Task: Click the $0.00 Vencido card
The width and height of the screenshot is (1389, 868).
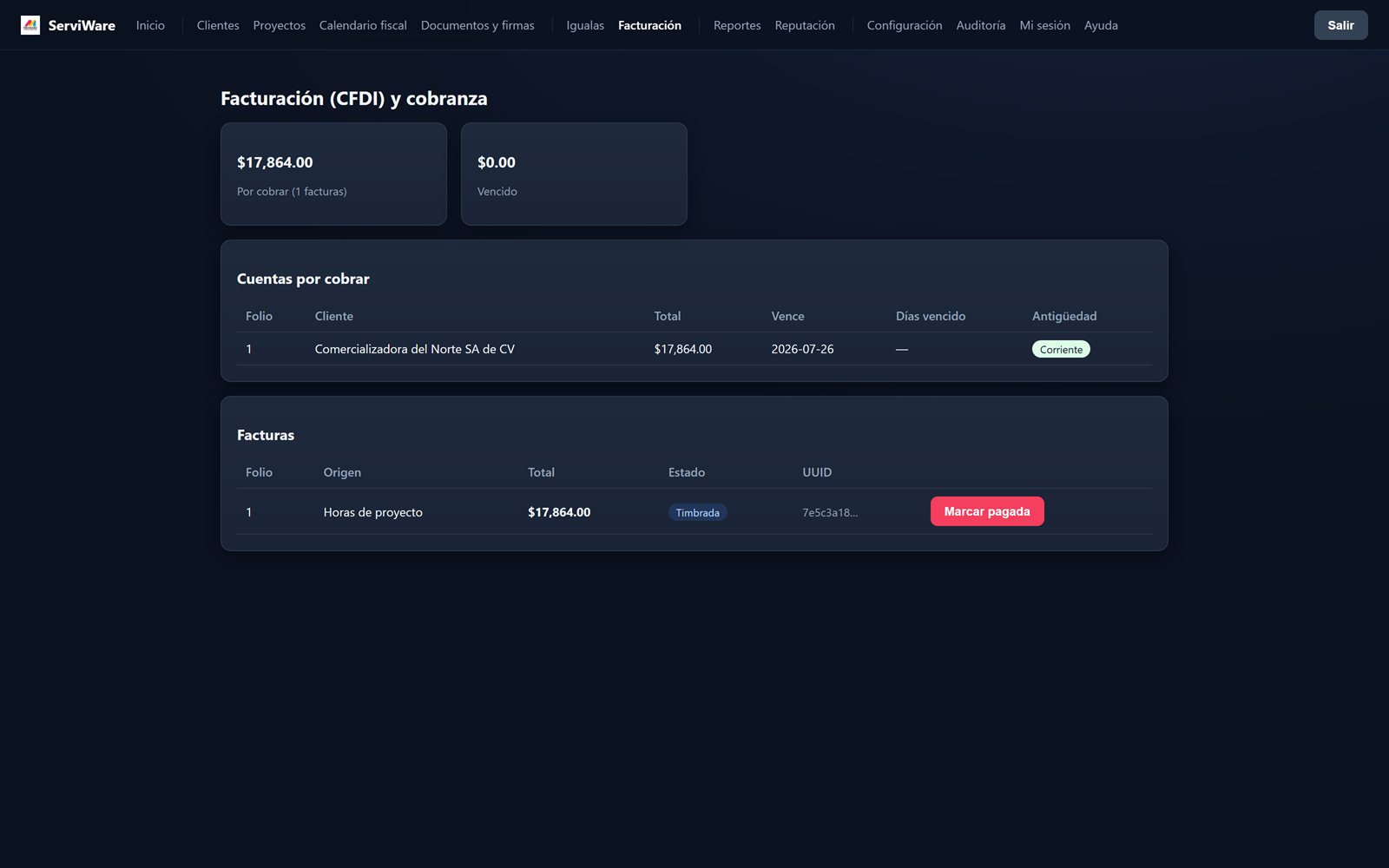Action: pyautogui.click(x=574, y=174)
